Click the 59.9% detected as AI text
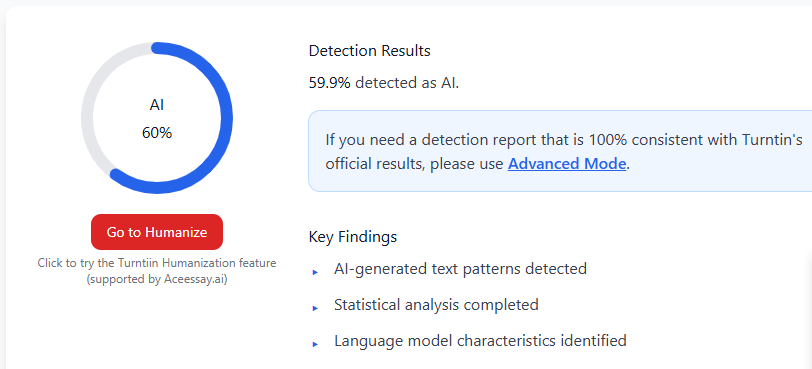812x369 pixels. point(384,83)
